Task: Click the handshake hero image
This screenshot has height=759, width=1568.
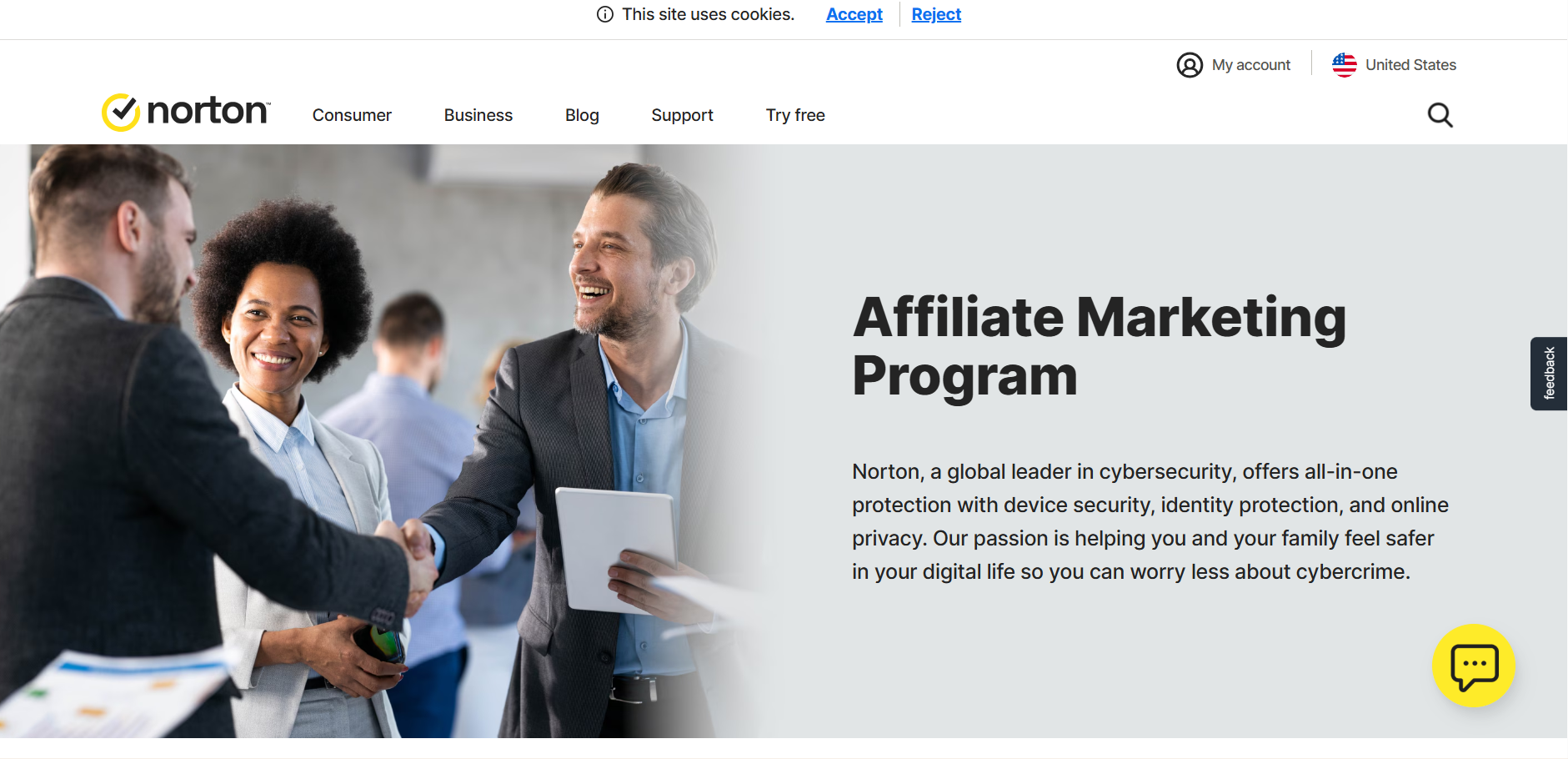Action: [x=392, y=441]
